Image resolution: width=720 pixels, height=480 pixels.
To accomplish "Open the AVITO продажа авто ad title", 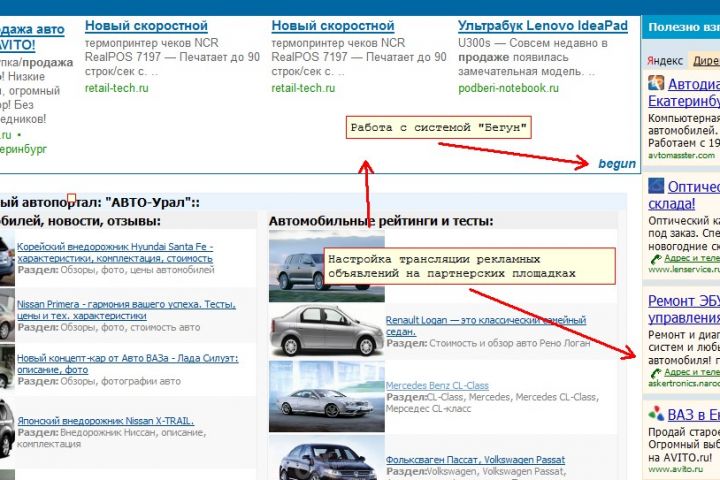I will pyautogui.click(x=31, y=37).
